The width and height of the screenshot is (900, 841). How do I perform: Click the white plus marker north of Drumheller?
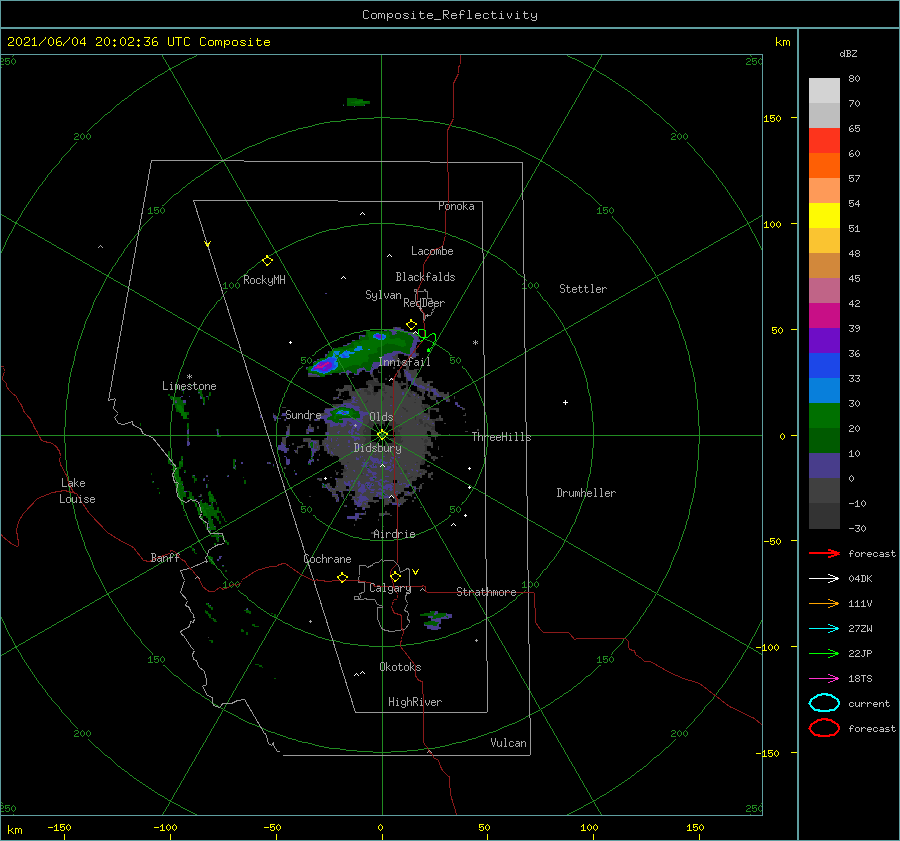pos(565,402)
